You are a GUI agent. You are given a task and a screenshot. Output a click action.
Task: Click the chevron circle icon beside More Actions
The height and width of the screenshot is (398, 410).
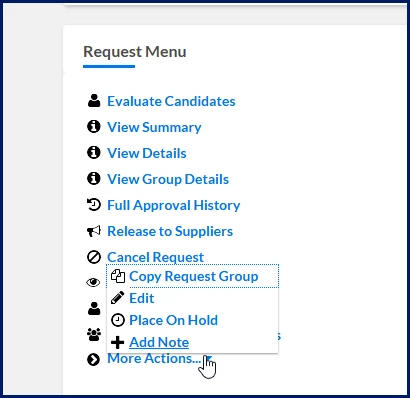94,359
